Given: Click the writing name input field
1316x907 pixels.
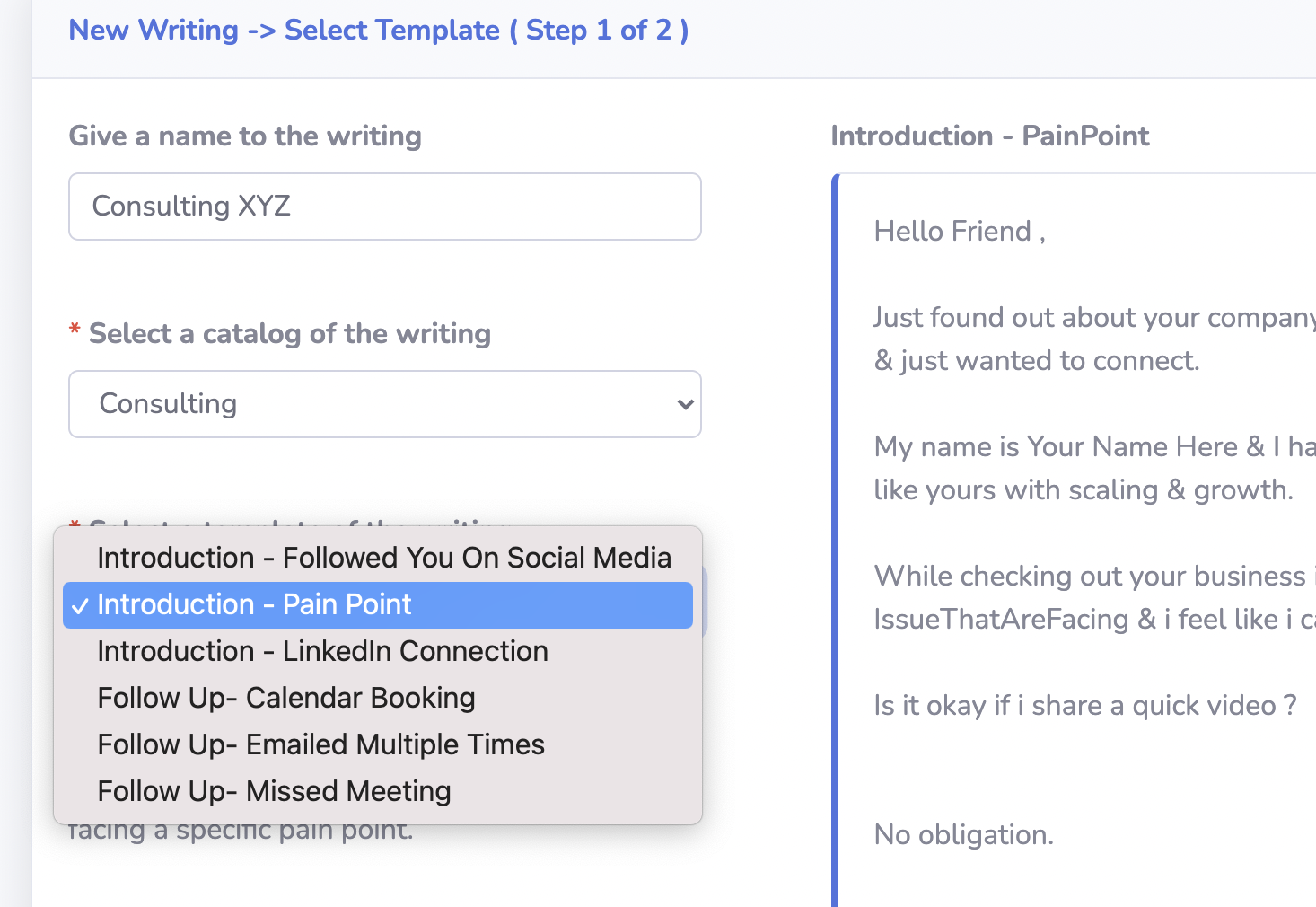Looking at the screenshot, I should [385, 207].
